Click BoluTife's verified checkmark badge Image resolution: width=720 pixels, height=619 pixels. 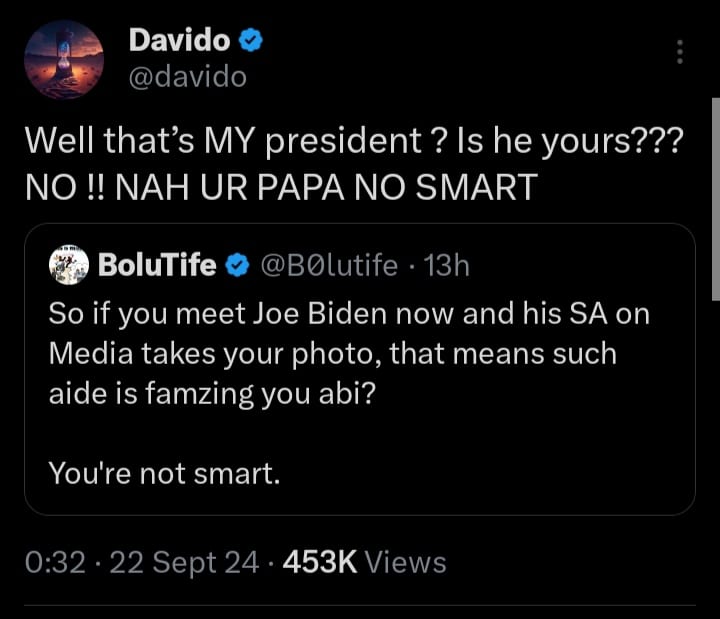pos(236,266)
